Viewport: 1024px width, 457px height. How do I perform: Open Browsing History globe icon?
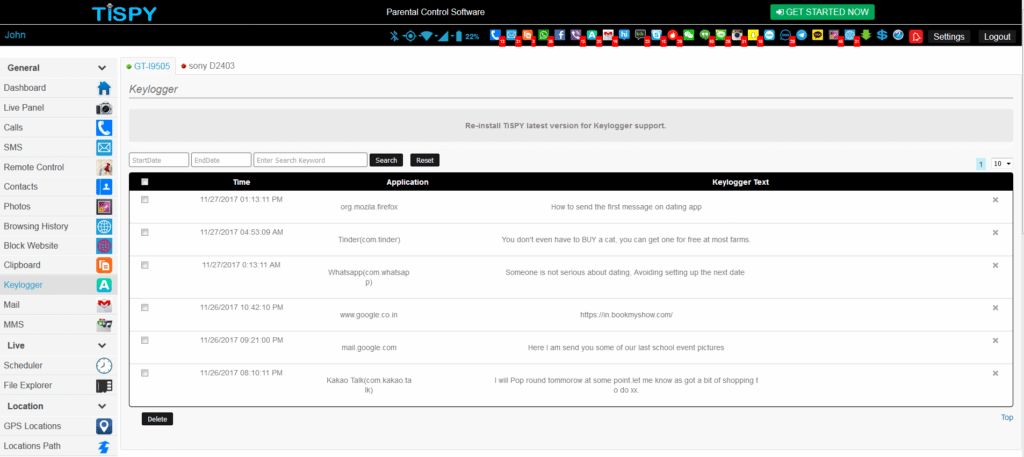click(104, 227)
